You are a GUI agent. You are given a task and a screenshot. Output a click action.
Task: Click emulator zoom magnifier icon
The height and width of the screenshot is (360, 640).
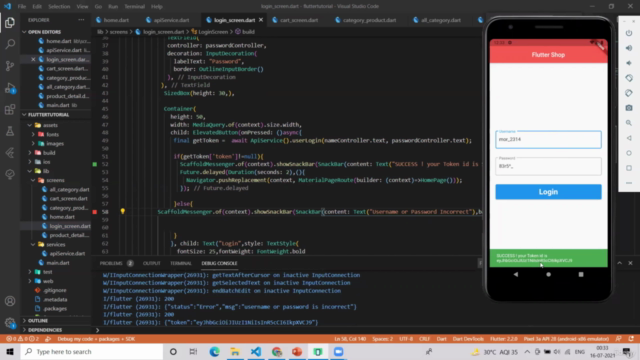tap(629, 123)
